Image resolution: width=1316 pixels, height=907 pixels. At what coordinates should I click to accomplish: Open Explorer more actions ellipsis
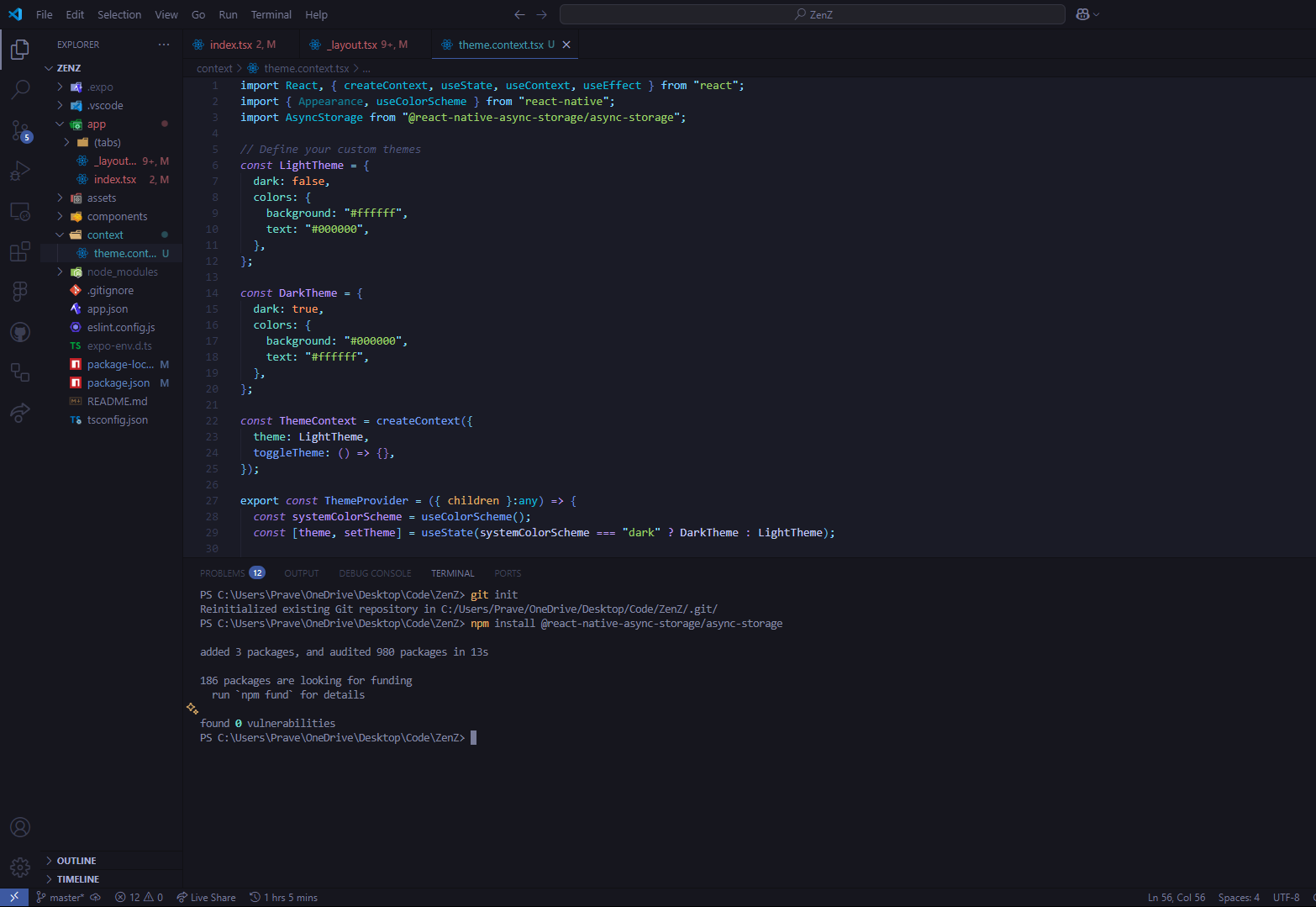point(164,45)
